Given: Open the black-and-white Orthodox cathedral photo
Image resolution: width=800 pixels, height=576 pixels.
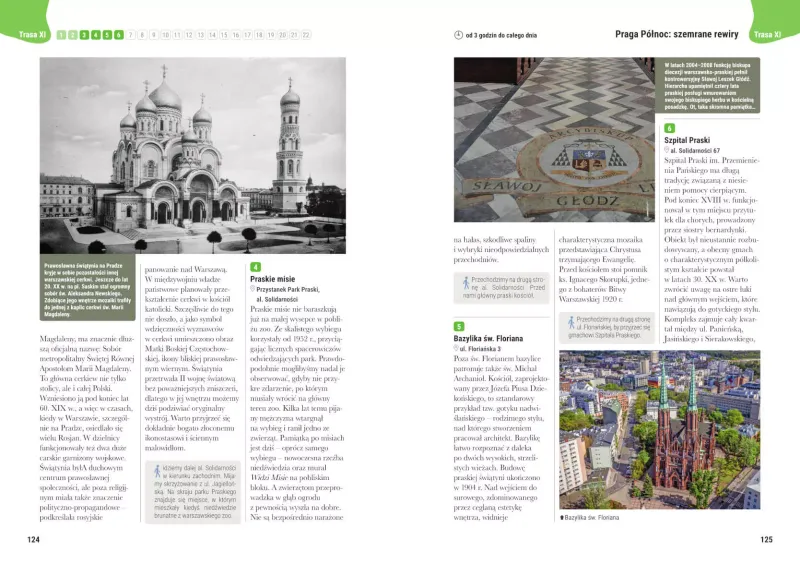Looking at the screenshot, I should pos(193,155).
